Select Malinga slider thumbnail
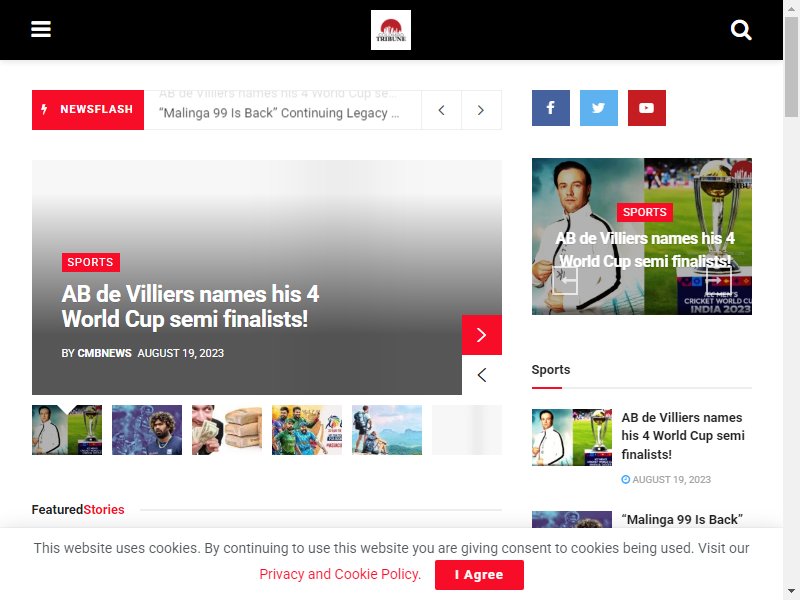 click(x=147, y=430)
